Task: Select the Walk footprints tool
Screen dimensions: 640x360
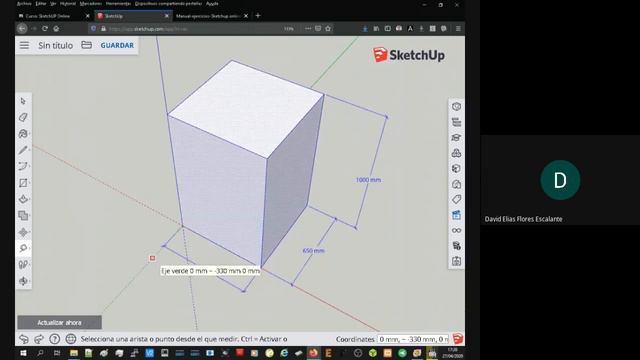Action: click(23, 264)
